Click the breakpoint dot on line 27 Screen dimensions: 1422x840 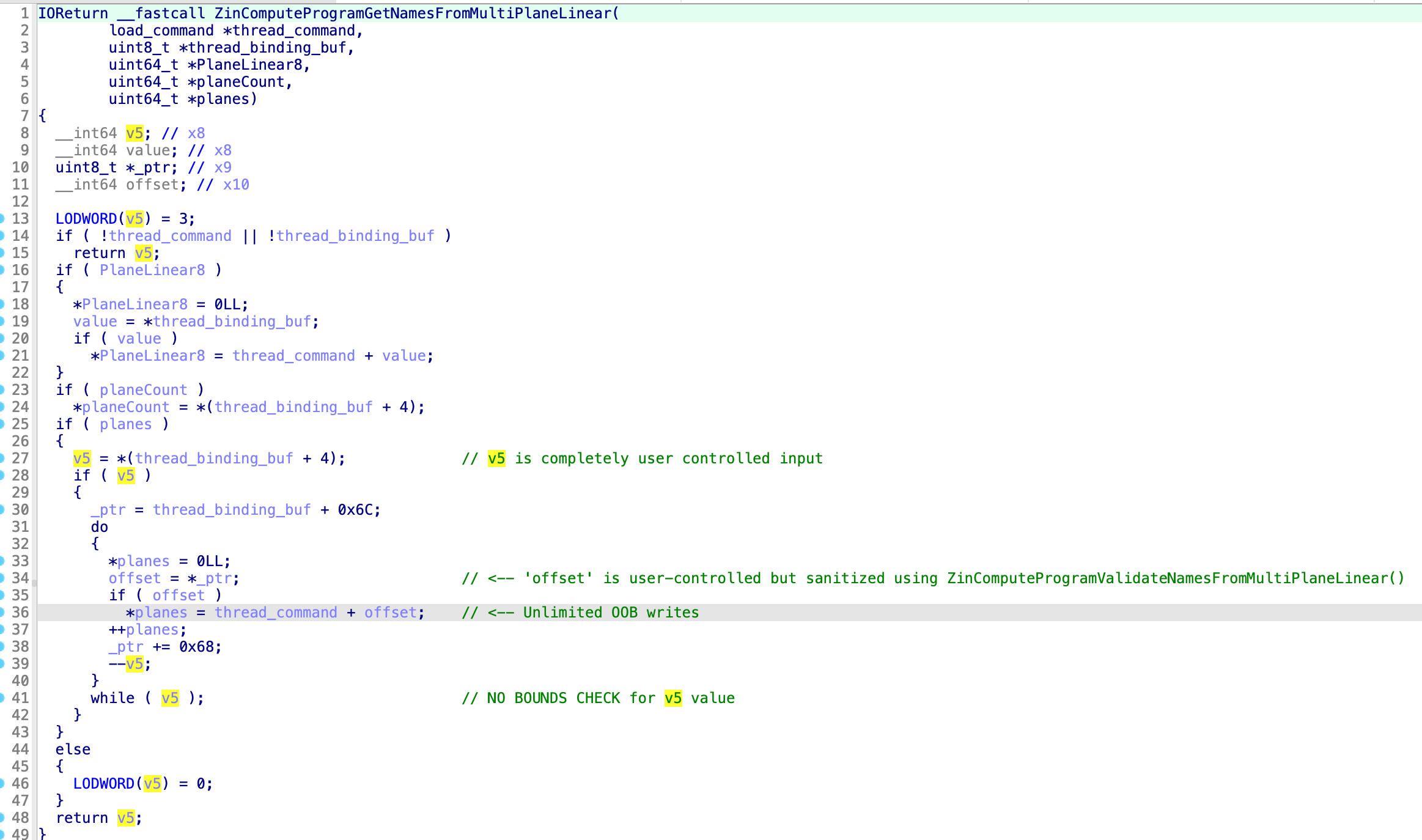(2, 459)
